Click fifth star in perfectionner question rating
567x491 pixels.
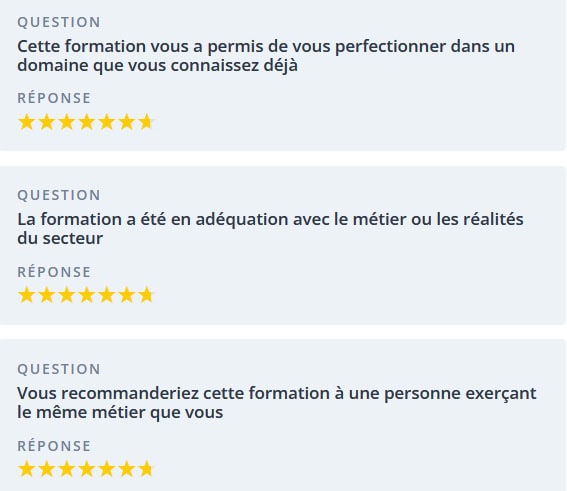(107, 122)
